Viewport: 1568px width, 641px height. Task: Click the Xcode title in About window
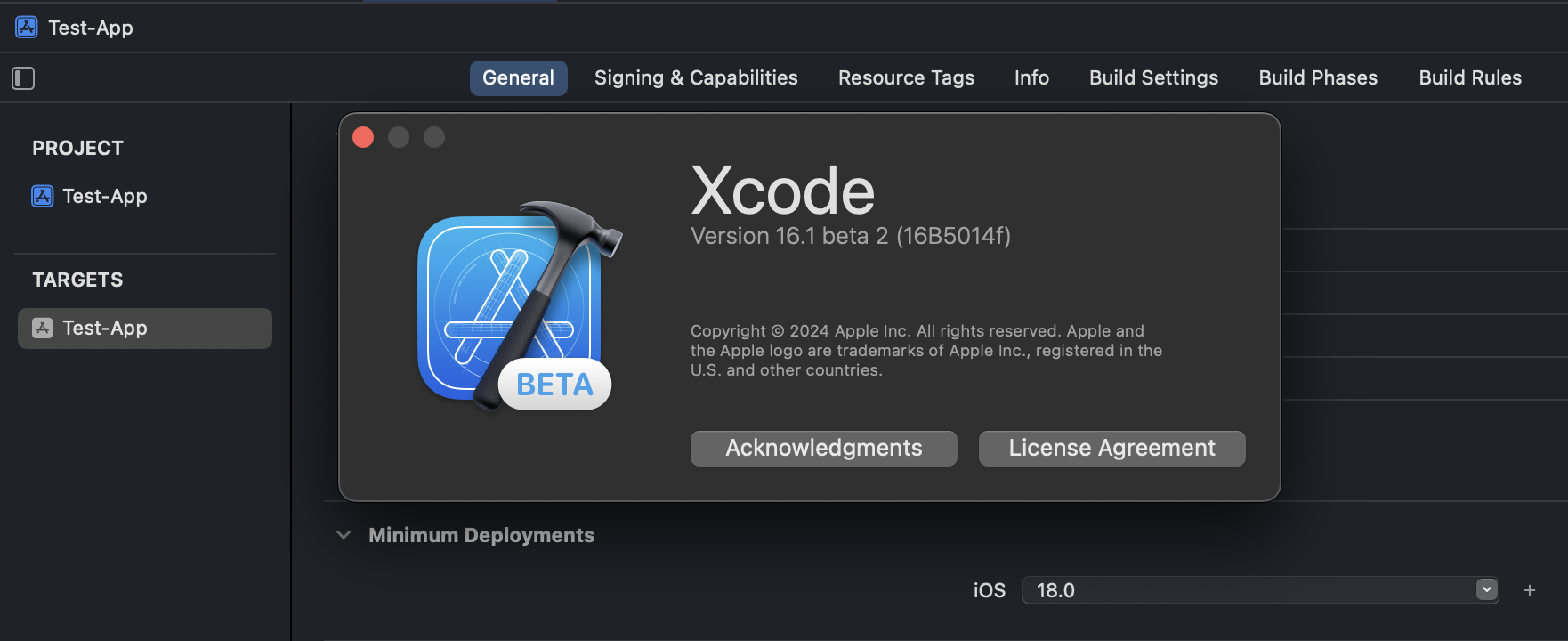pos(783,191)
